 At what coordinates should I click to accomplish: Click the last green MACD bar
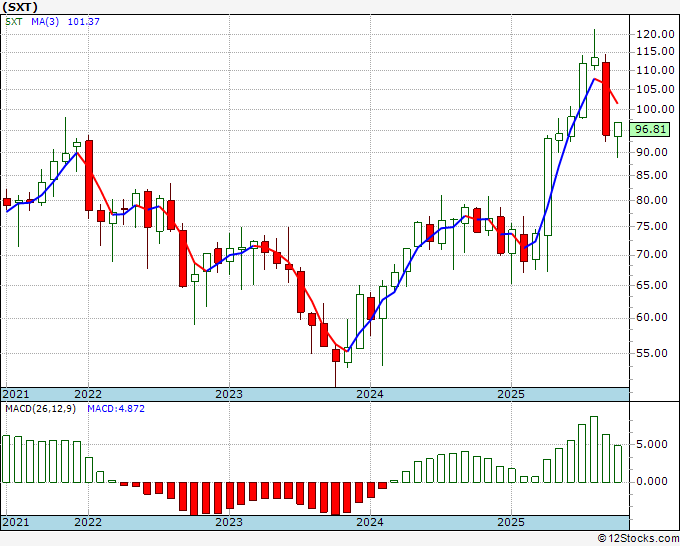coord(618,464)
